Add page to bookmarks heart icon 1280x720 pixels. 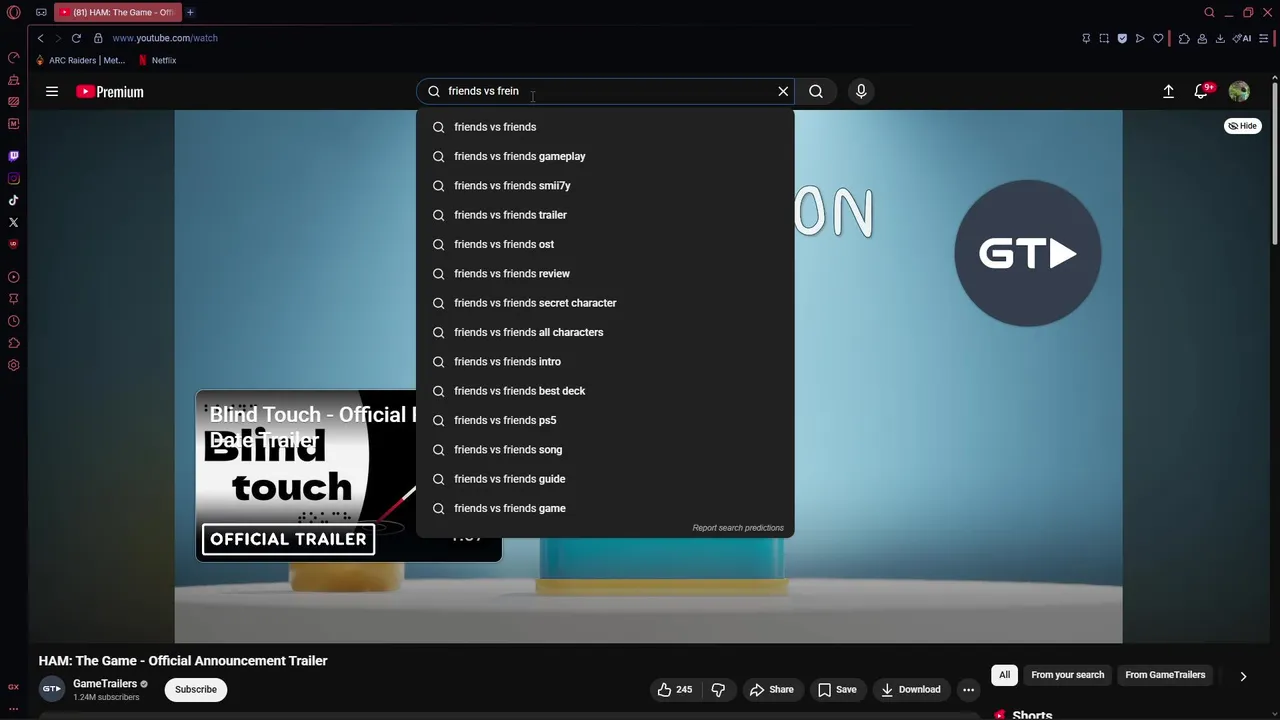[x=1158, y=38]
